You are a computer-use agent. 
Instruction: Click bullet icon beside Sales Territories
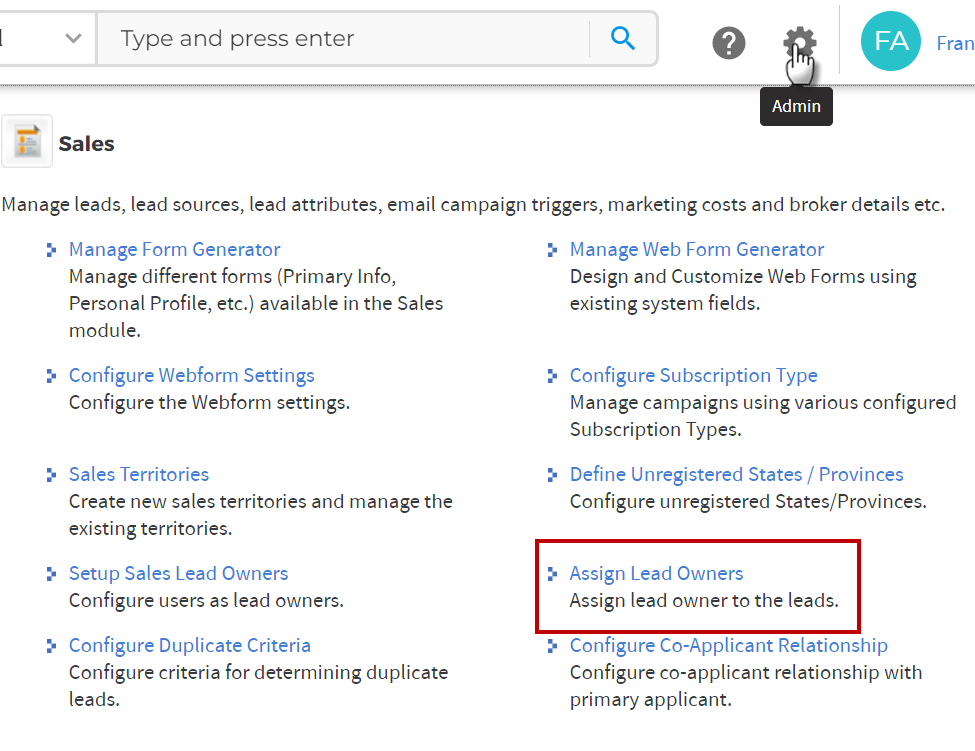point(51,475)
